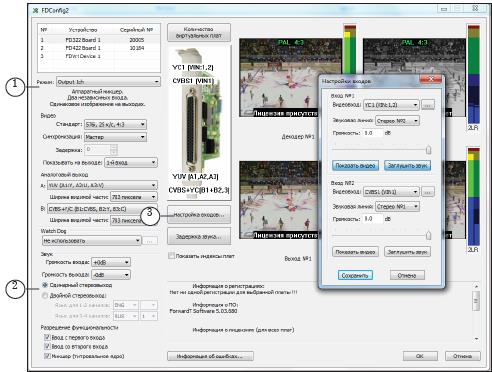The width and height of the screenshot is (492, 372).
Task: Open browse button next to Вход №1 video input
Action: point(428,105)
